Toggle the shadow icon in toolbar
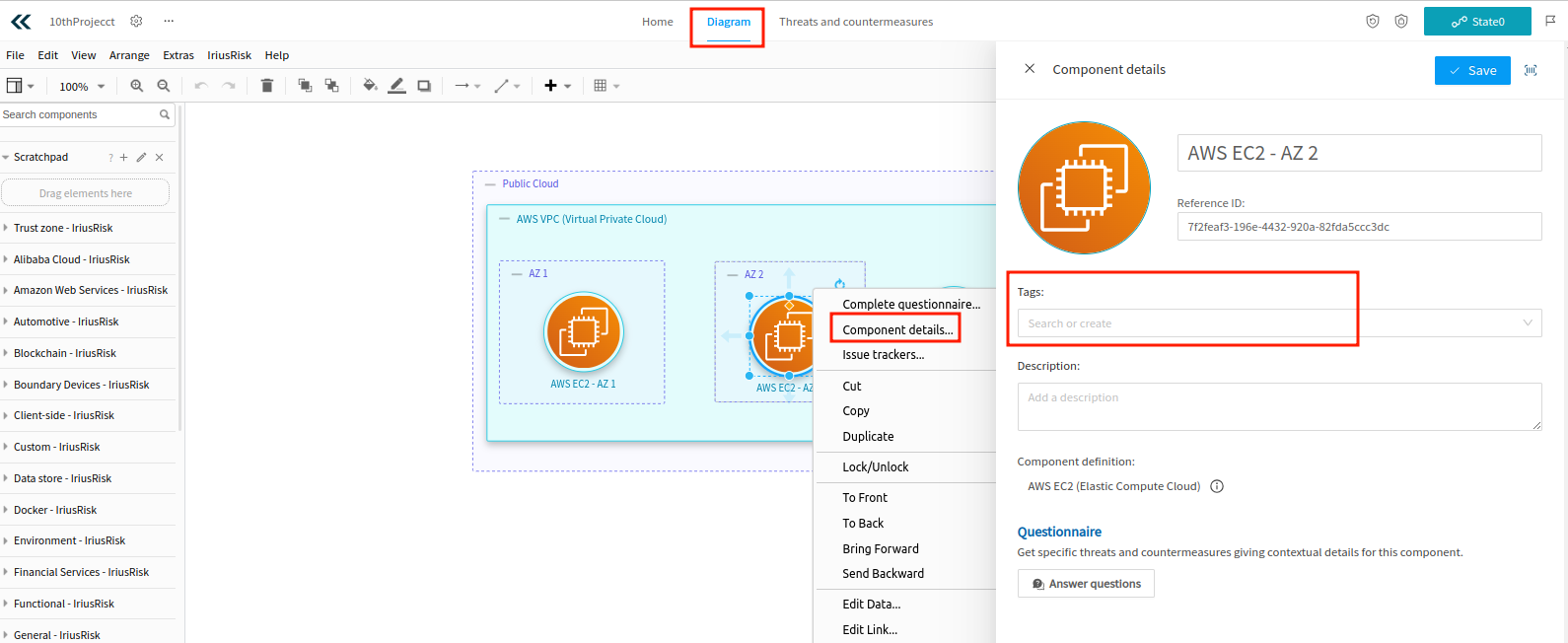 (424, 86)
